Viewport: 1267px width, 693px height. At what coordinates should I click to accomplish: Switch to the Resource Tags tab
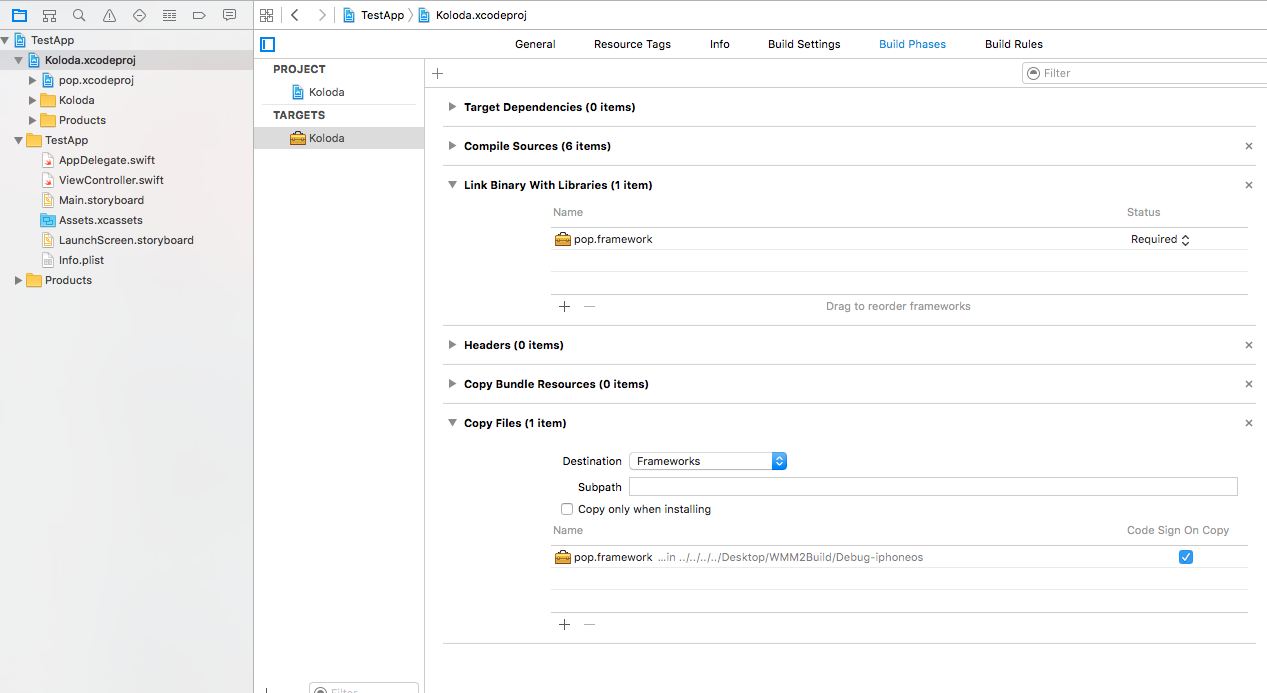pos(632,44)
